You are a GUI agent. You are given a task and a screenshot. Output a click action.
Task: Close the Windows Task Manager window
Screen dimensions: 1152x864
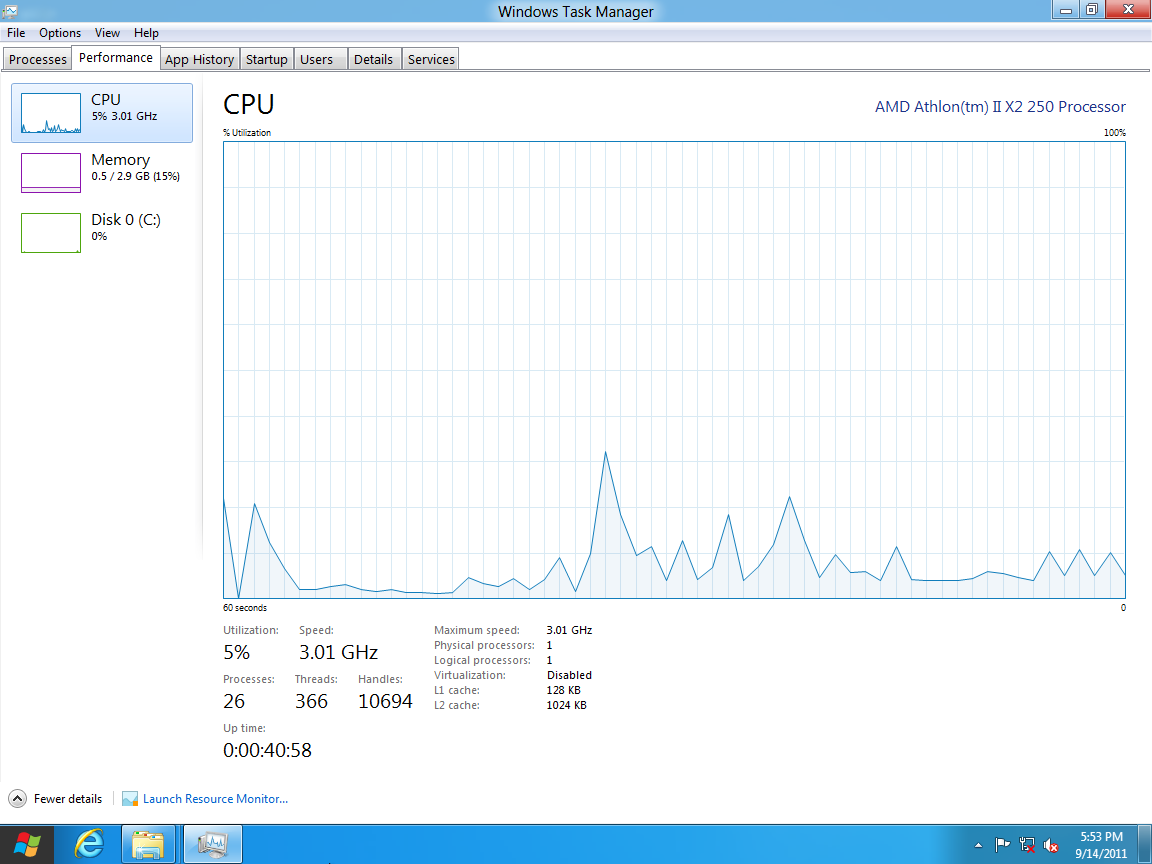[1128, 10]
